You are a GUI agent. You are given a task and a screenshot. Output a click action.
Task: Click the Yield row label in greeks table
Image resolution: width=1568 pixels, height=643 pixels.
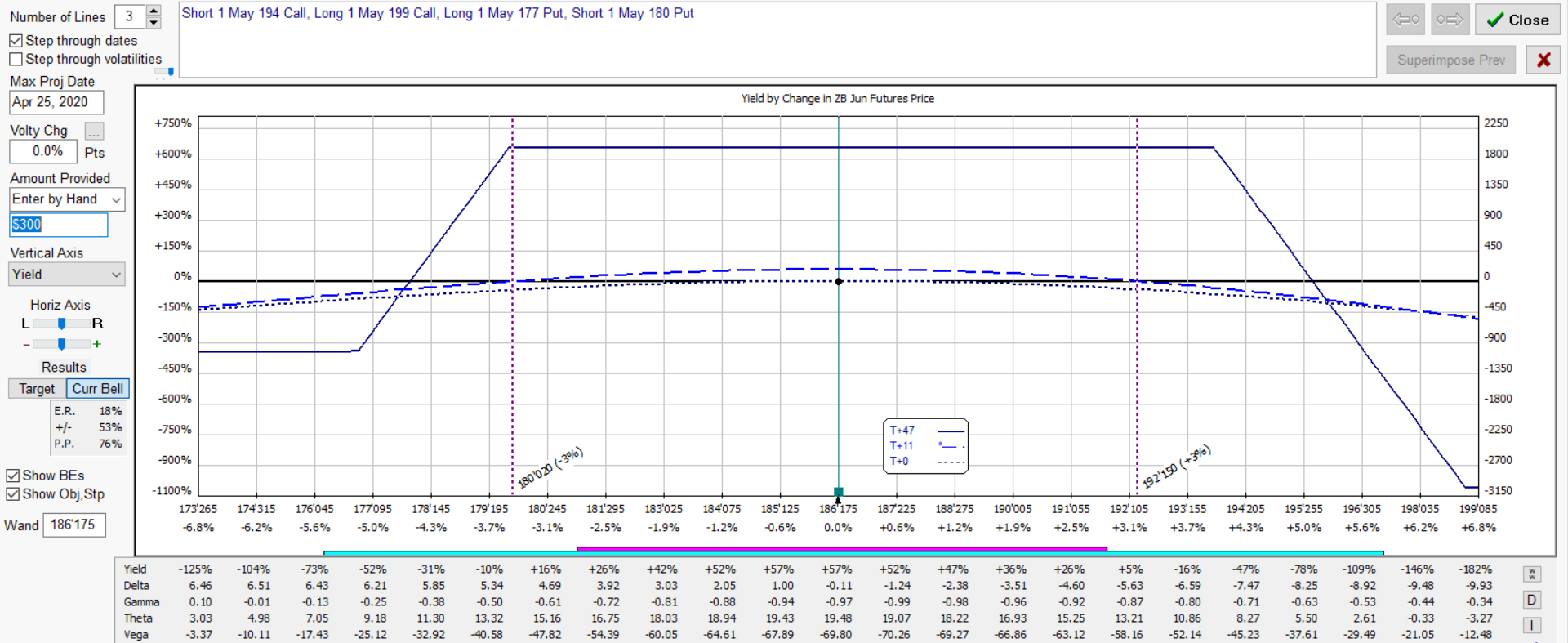point(136,569)
